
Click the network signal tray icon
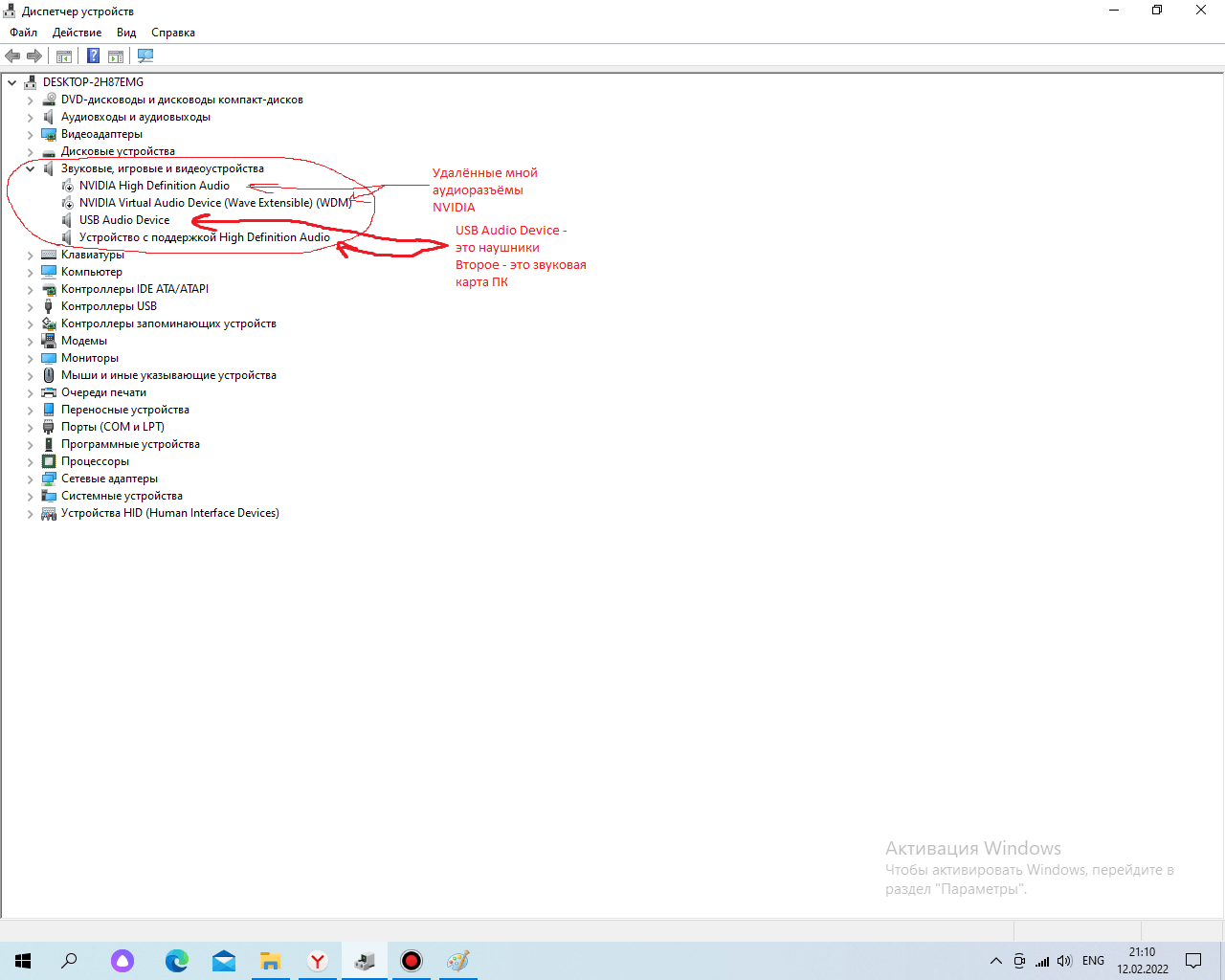1042,961
